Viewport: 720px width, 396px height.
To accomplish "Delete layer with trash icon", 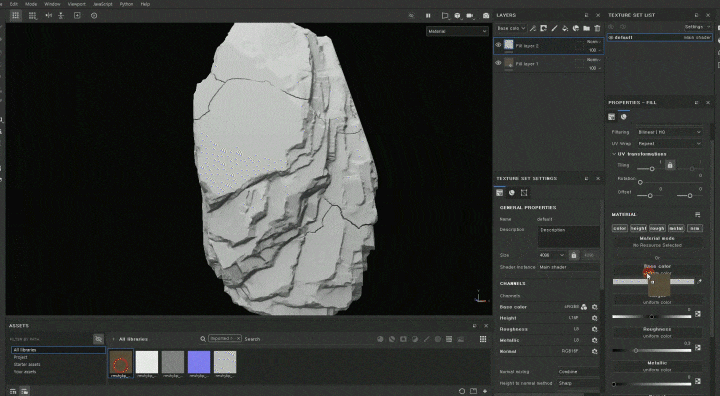I will [597, 28].
